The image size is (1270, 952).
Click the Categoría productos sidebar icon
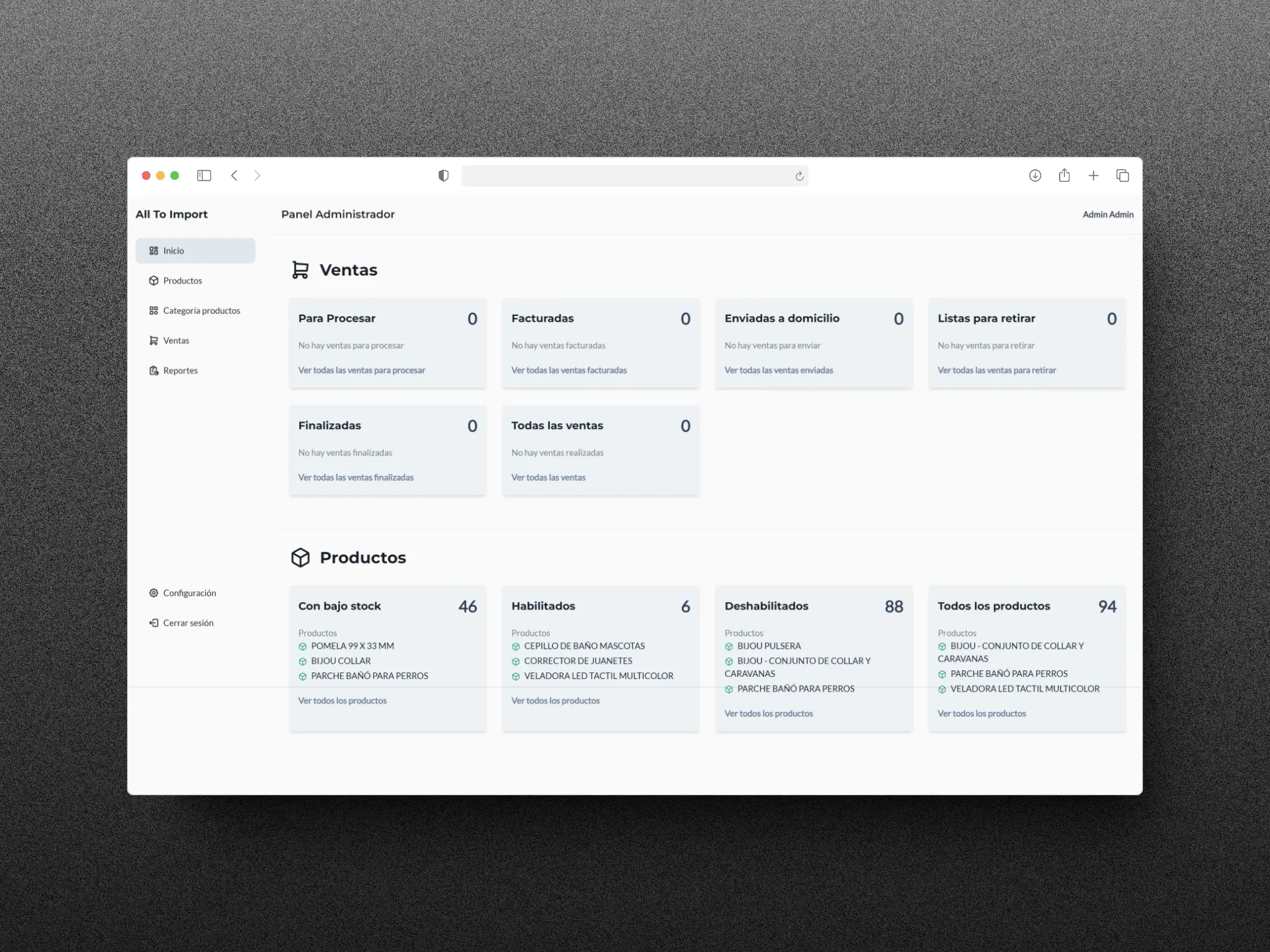pyautogui.click(x=153, y=311)
